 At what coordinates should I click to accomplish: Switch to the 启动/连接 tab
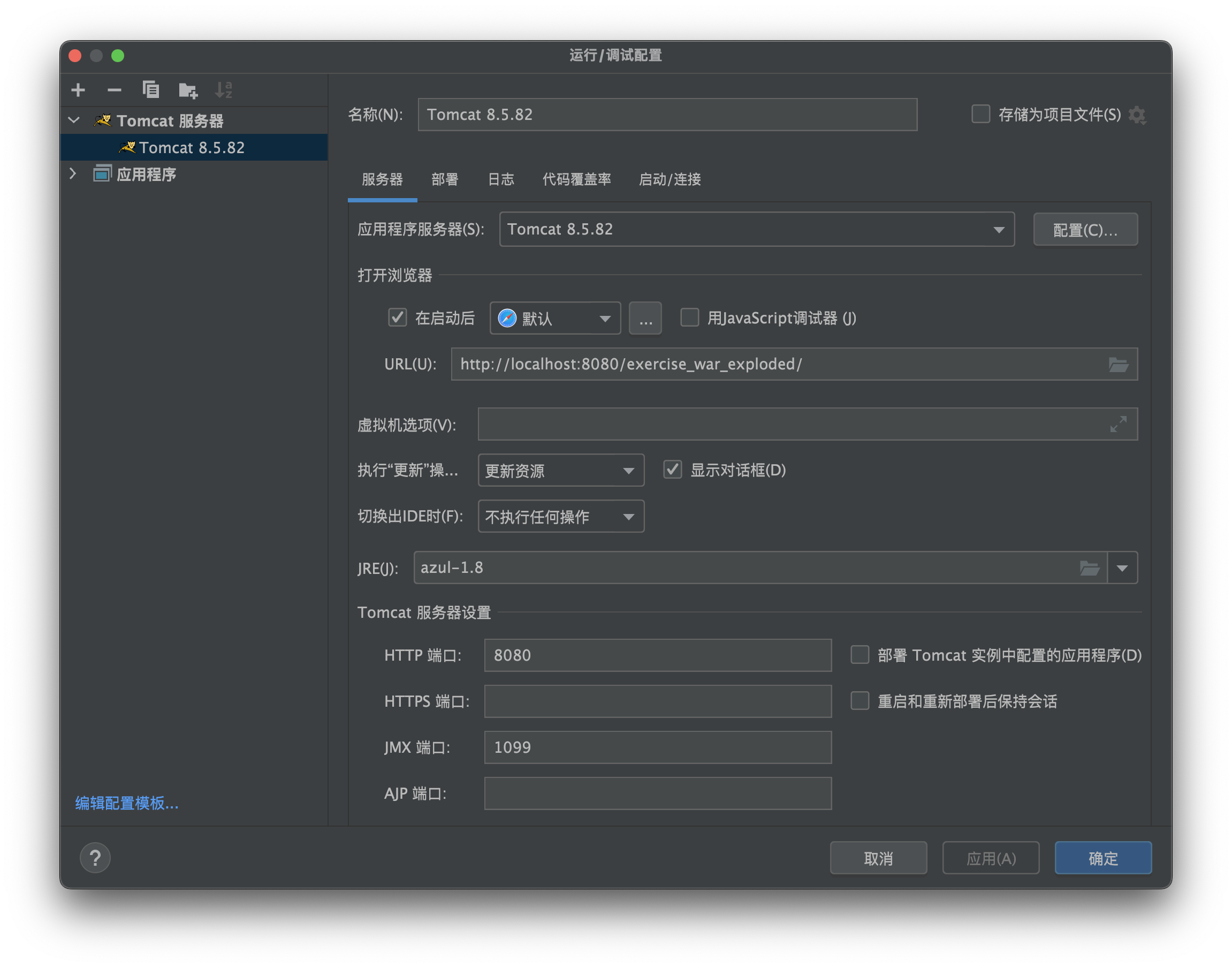tap(670, 180)
